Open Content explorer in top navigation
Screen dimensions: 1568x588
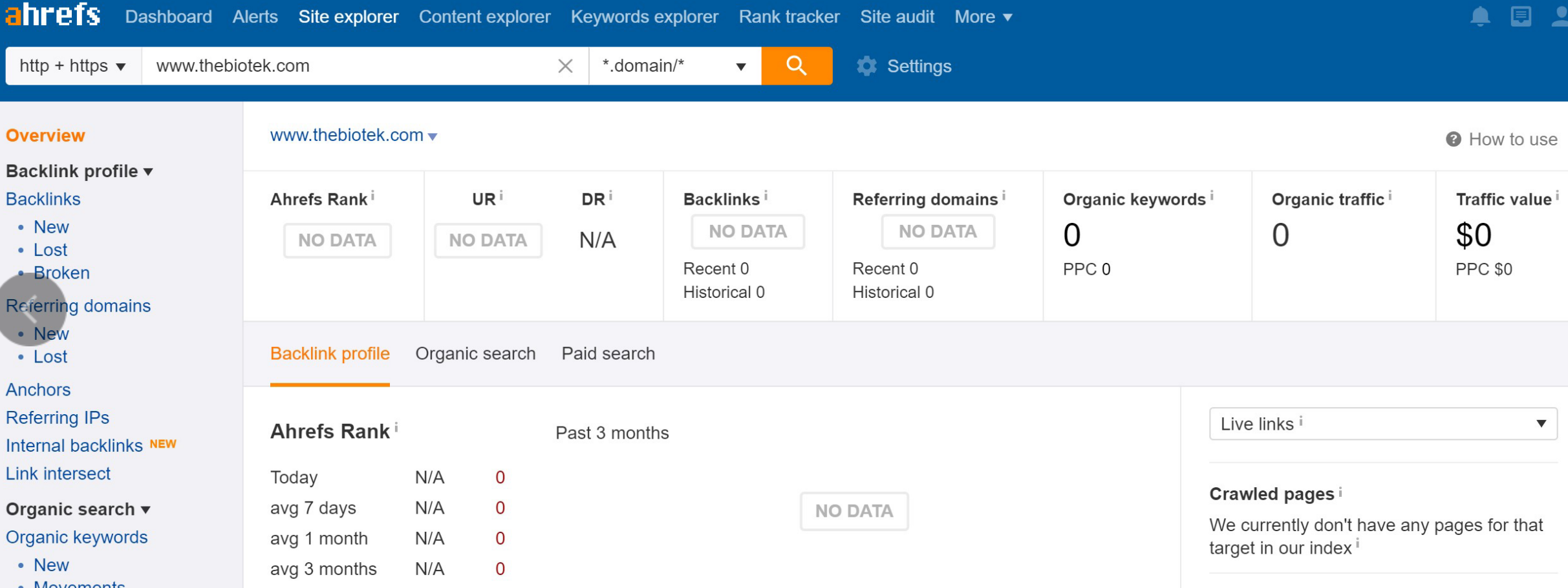[484, 17]
